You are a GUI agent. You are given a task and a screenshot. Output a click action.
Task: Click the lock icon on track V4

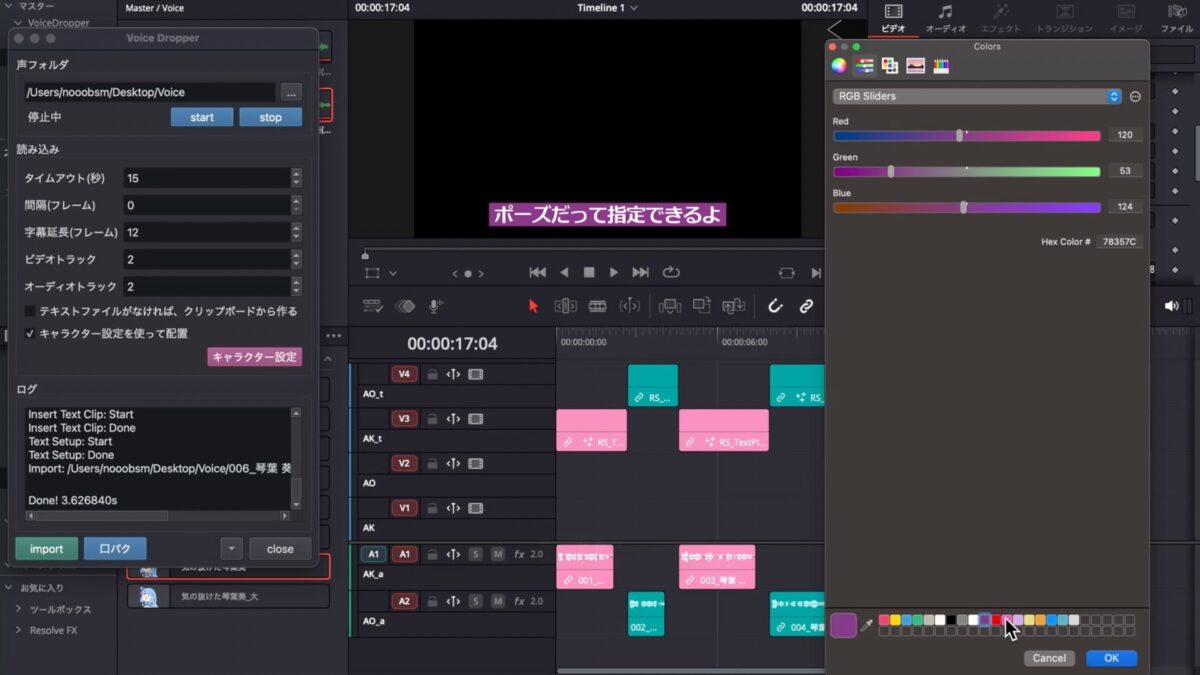432,375
